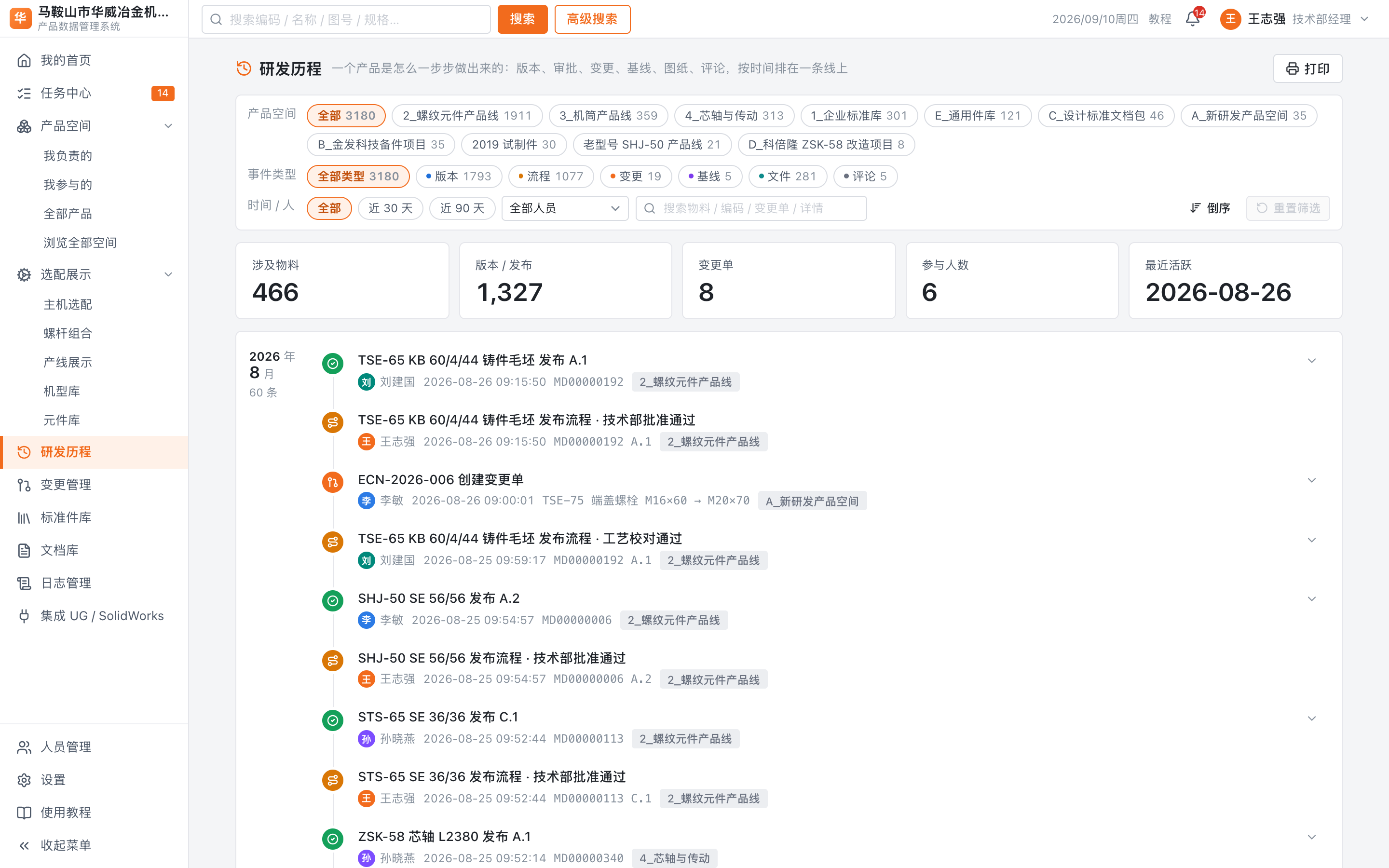The height and width of the screenshot is (868, 1389).
Task: Click the green release icon for TSE-65 KB 发布 A.1
Action: [x=332, y=364]
